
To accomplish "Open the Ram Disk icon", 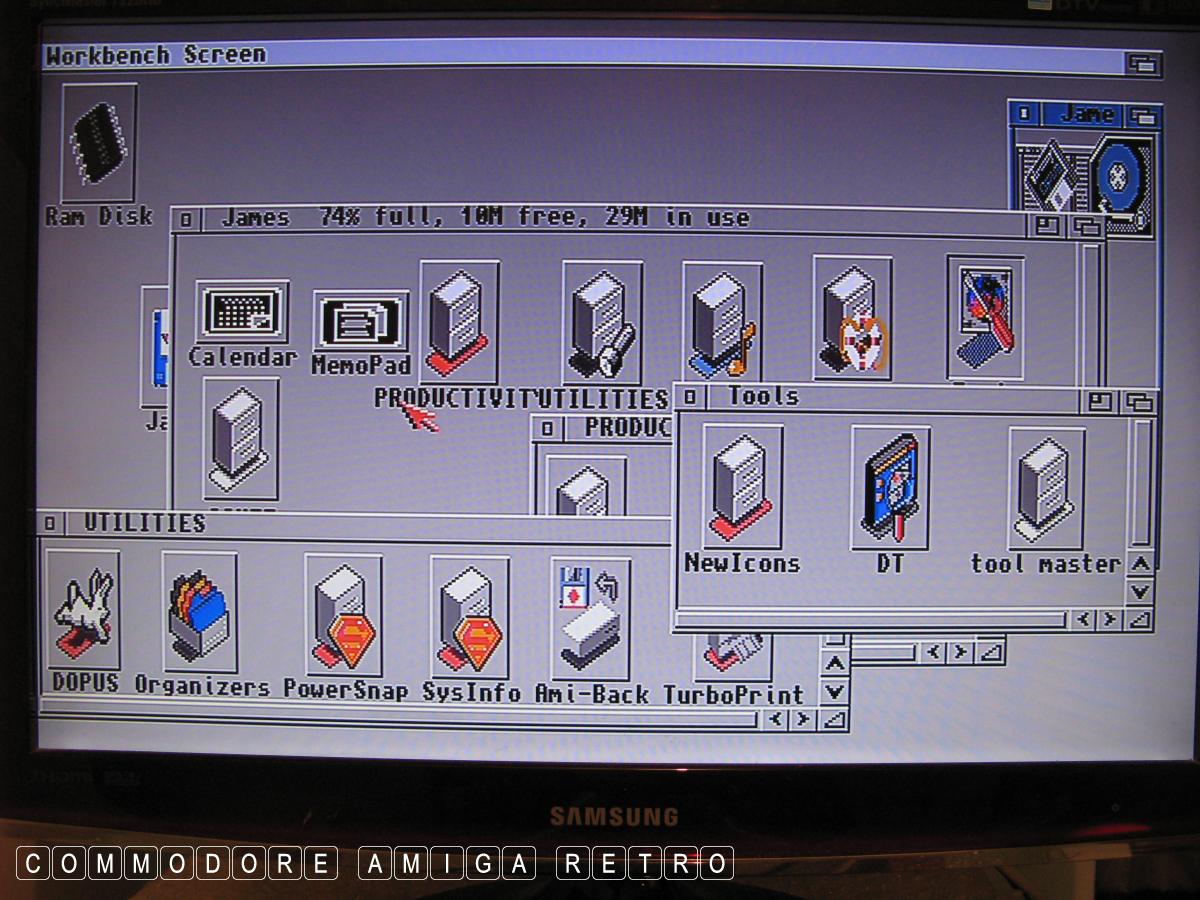I will [98, 145].
